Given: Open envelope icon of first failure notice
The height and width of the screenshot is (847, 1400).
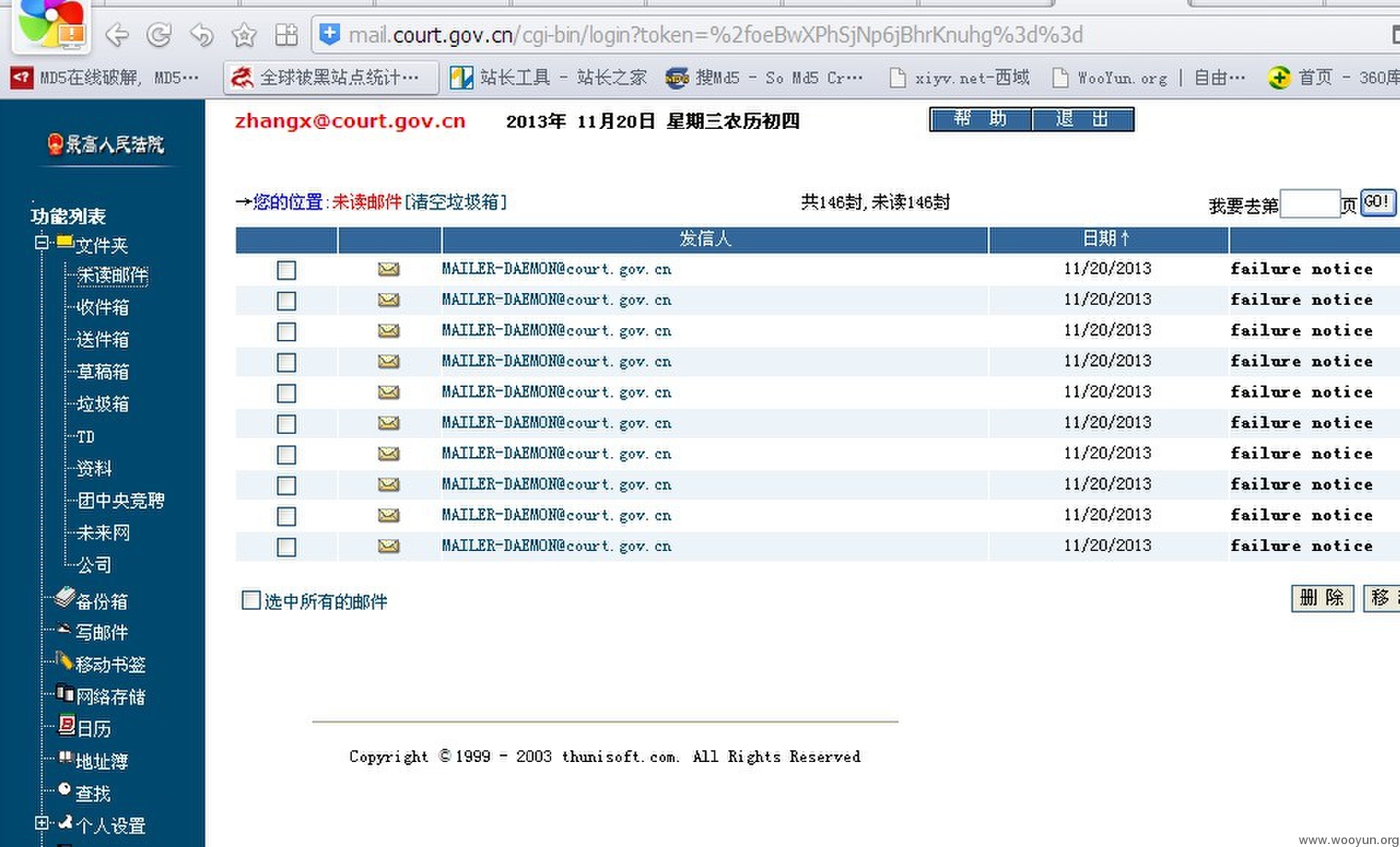Looking at the screenshot, I should (x=388, y=269).
